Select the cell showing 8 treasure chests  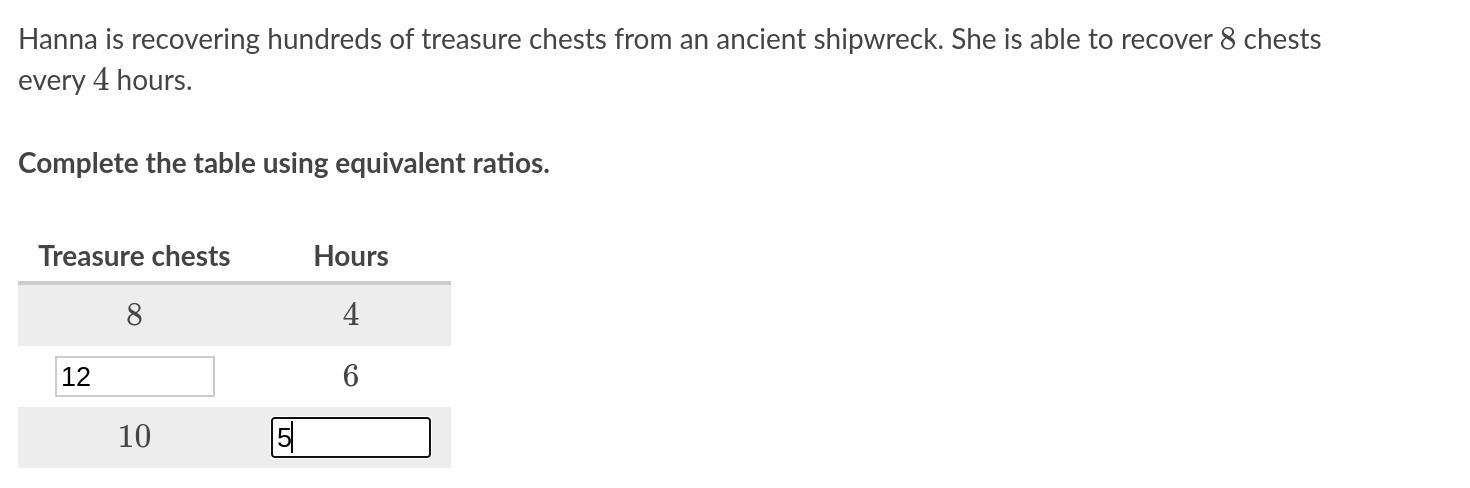(134, 315)
